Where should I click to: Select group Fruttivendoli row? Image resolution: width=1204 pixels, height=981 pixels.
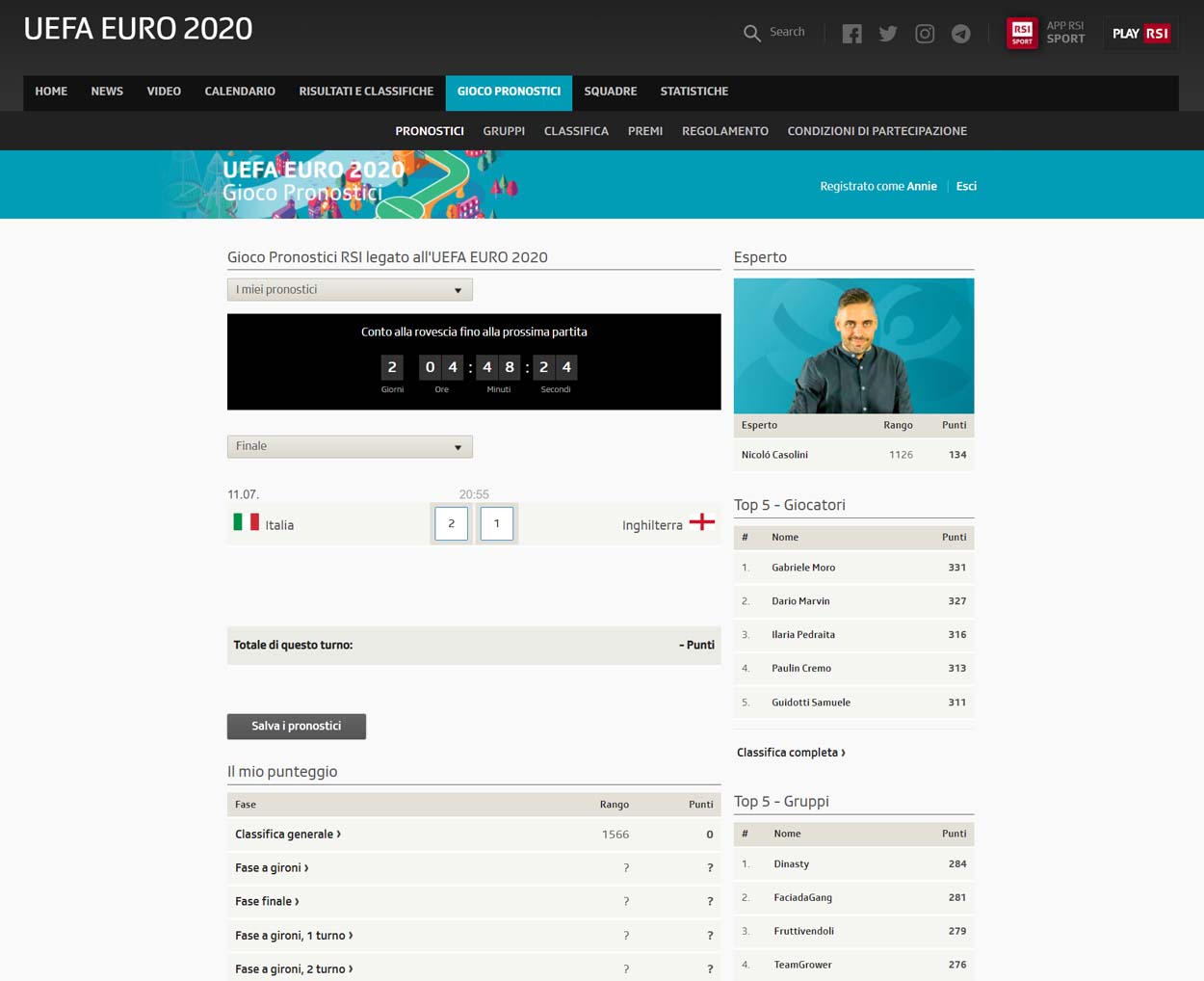pyautogui.click(x=853, y=932)
